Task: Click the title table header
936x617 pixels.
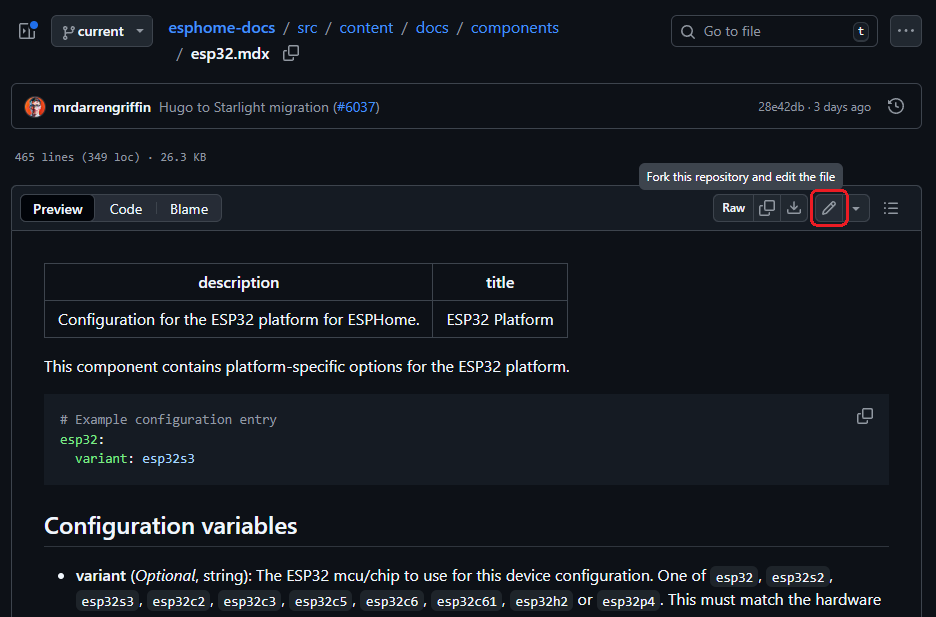Action: (500, 282)
